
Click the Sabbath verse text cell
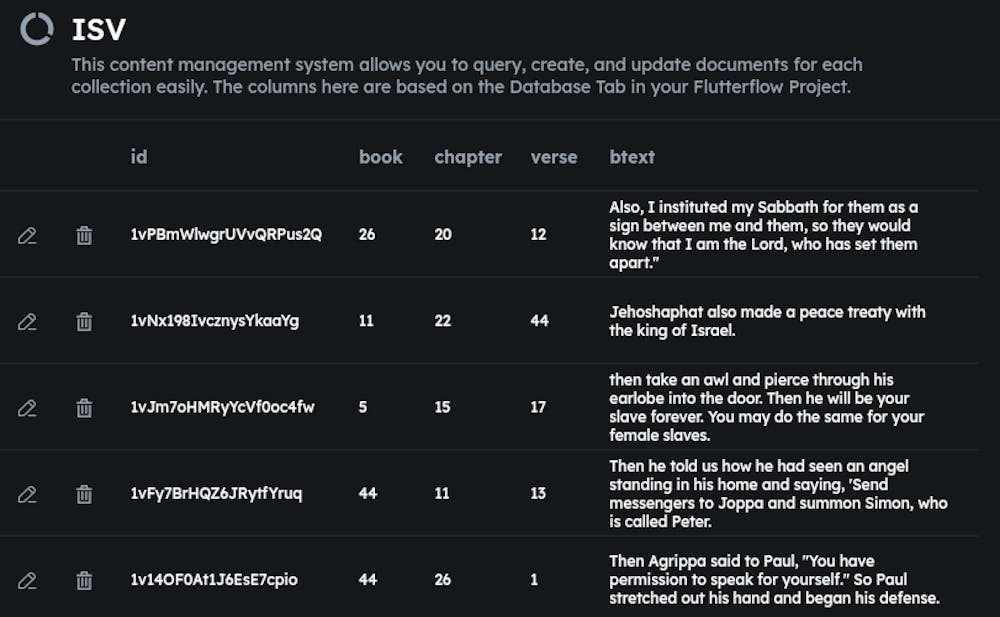[x=764, y=235]
